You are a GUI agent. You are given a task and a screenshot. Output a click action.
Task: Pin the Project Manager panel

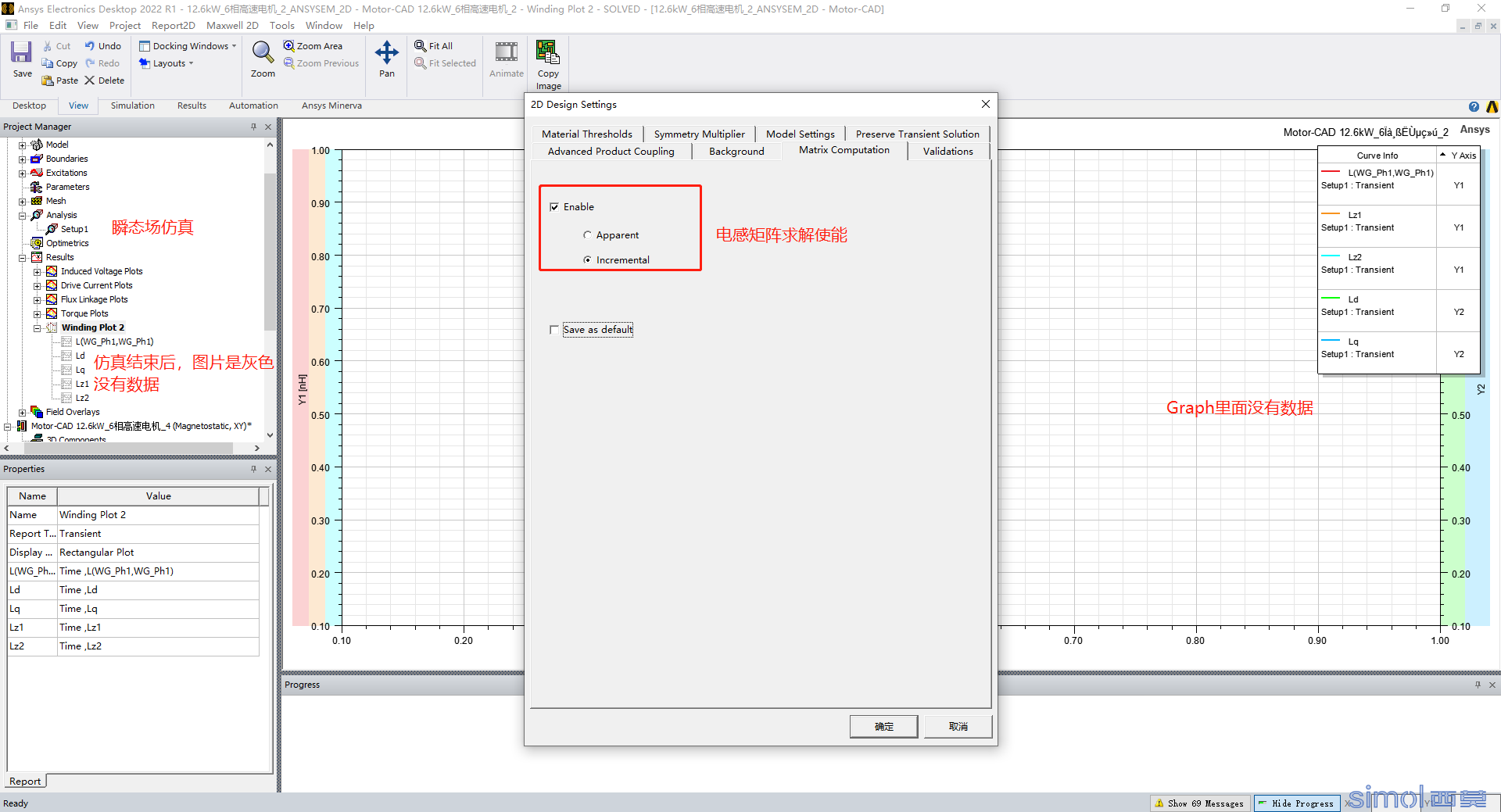point(253,127)
